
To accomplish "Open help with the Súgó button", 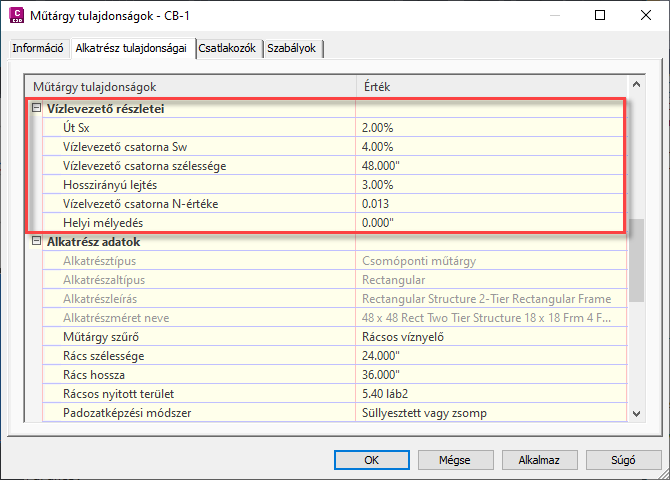I will (610, 460).
